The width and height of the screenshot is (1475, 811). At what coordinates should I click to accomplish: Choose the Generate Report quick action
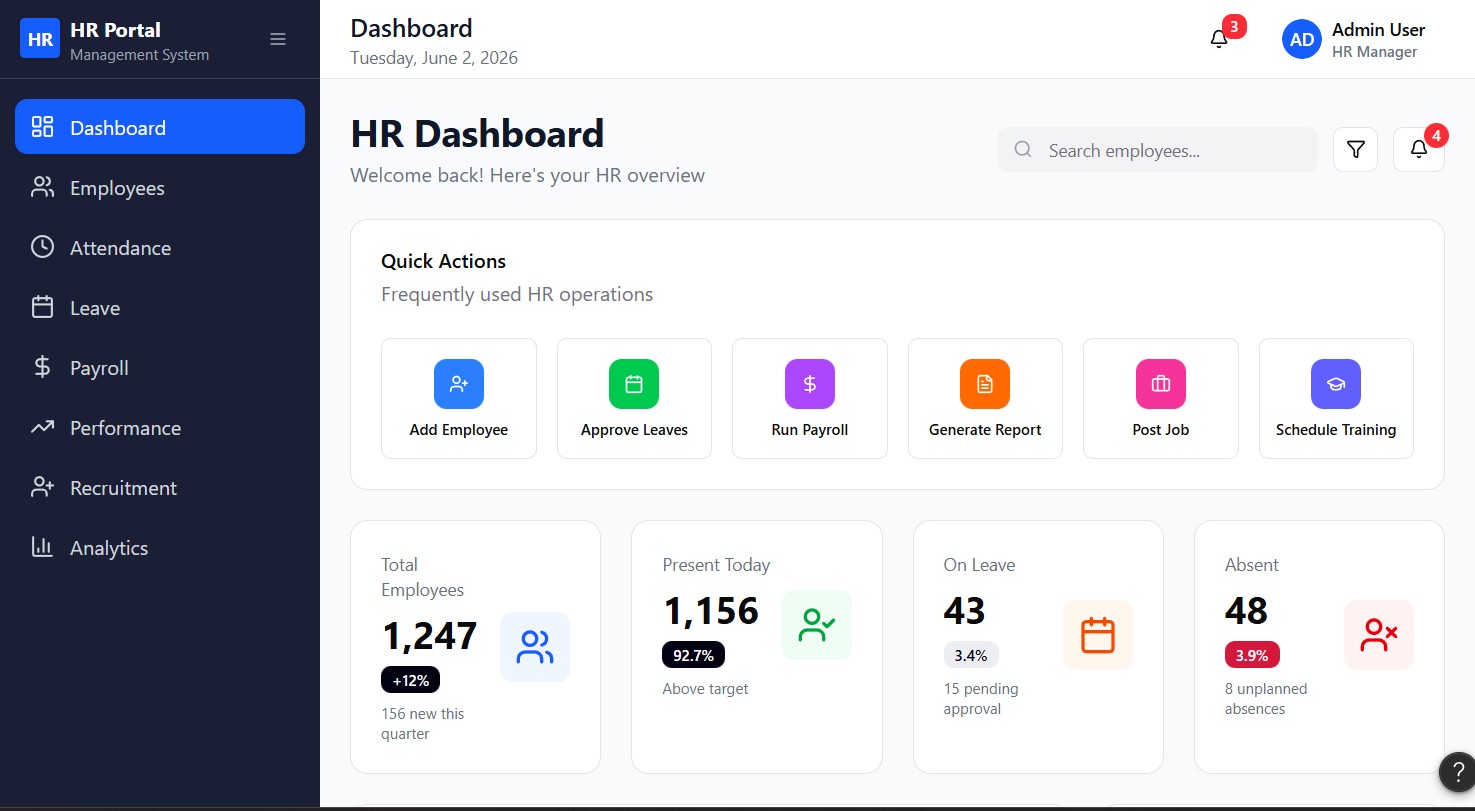(985, 398)
